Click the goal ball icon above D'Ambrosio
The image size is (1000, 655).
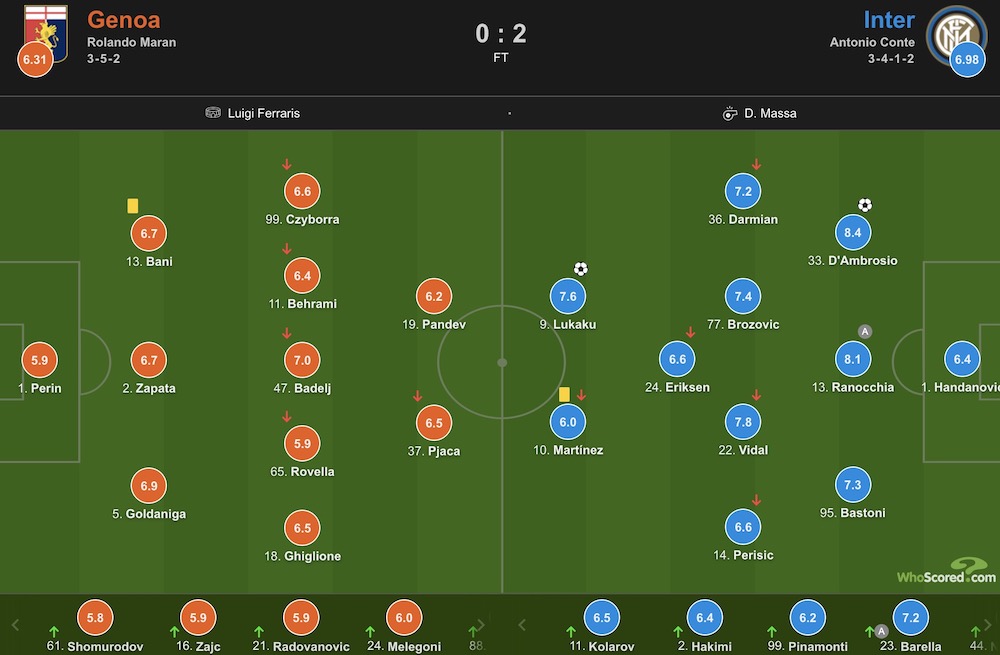[865, 205]
